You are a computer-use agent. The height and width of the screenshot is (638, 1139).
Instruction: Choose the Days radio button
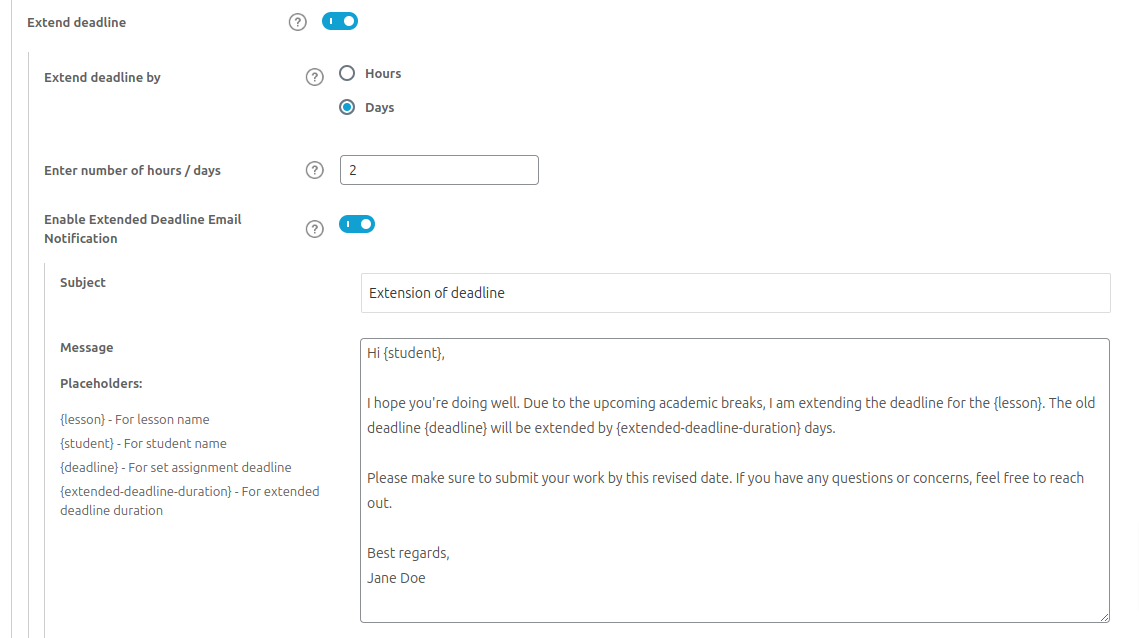click(347, 107)
